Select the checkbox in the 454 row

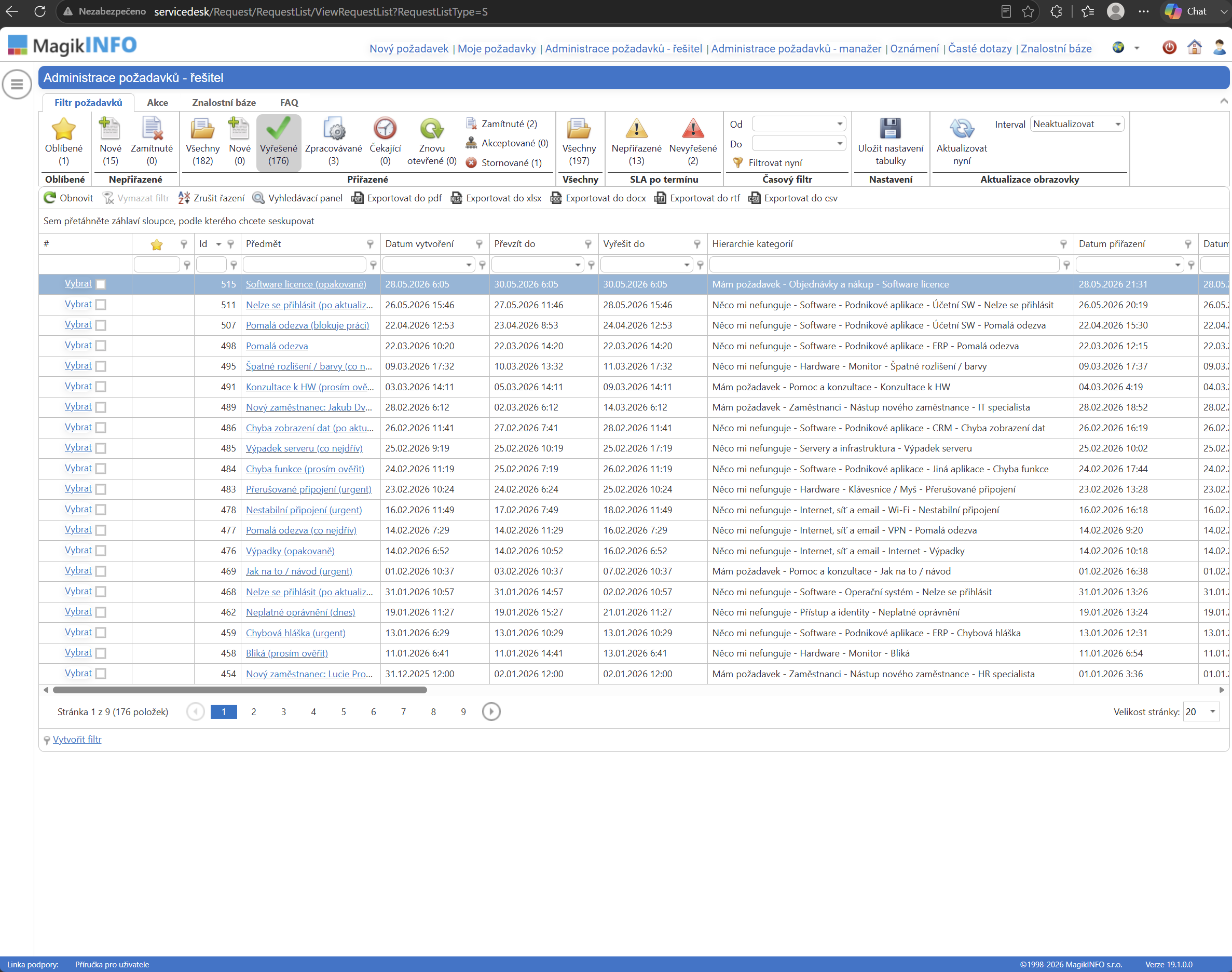[101, 674]
